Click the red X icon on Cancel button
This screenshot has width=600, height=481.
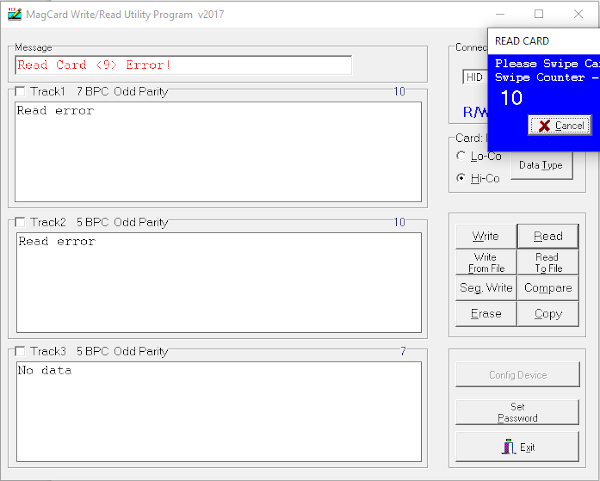click(x=544, y=126)
